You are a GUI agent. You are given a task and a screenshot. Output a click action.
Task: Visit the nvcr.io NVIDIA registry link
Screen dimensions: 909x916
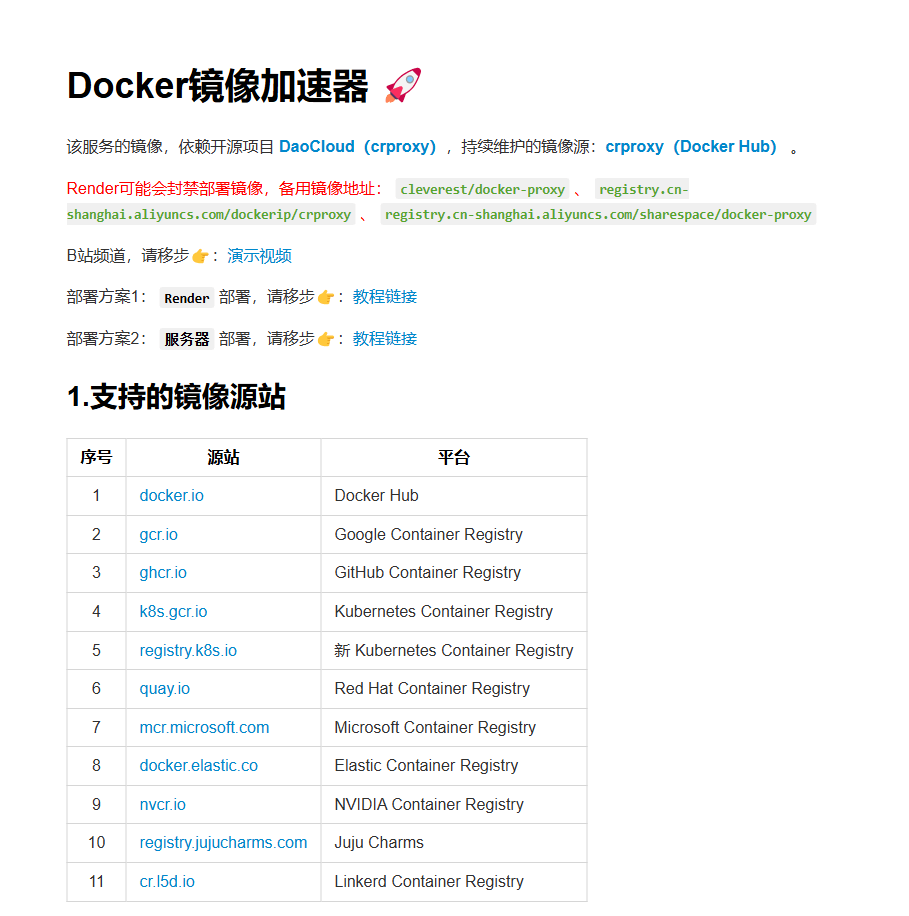[x=162, y=804]
